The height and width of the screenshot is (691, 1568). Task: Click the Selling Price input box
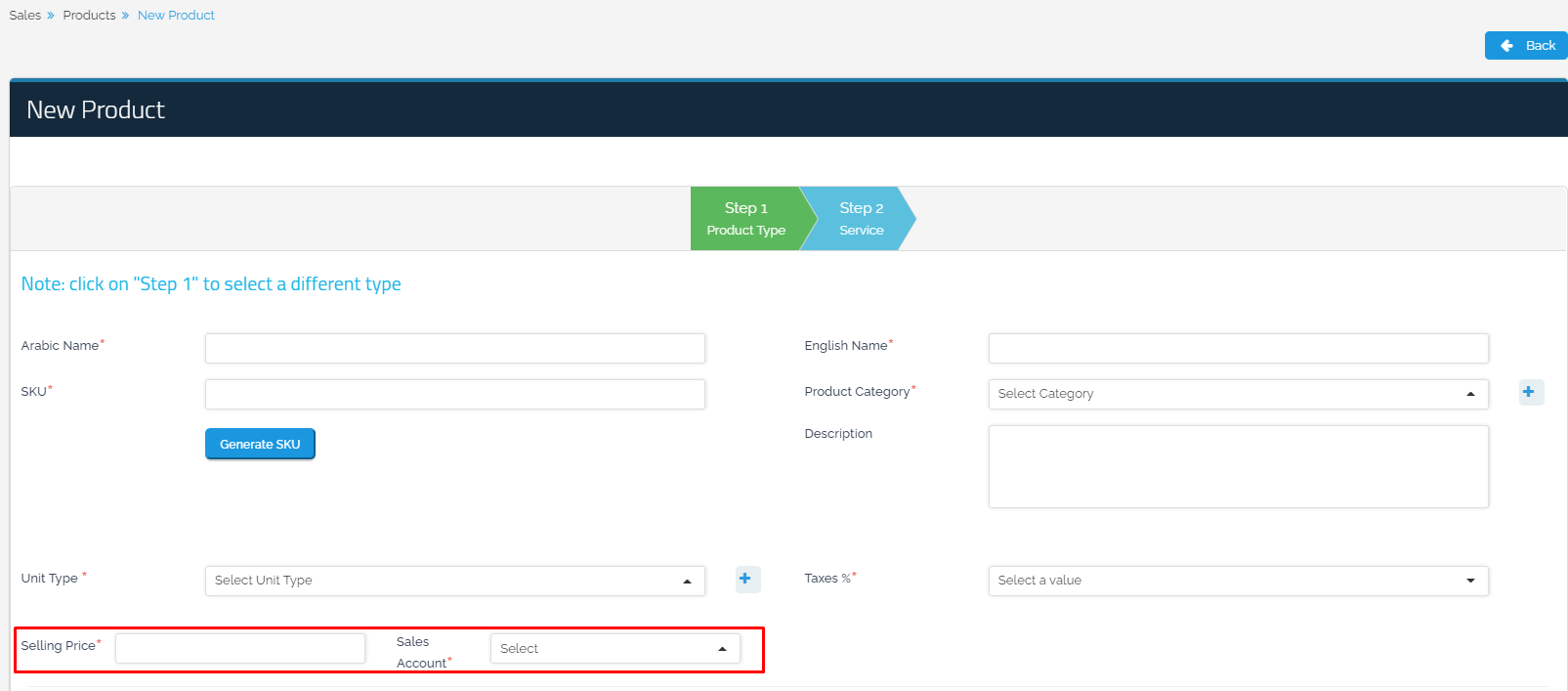239,648
